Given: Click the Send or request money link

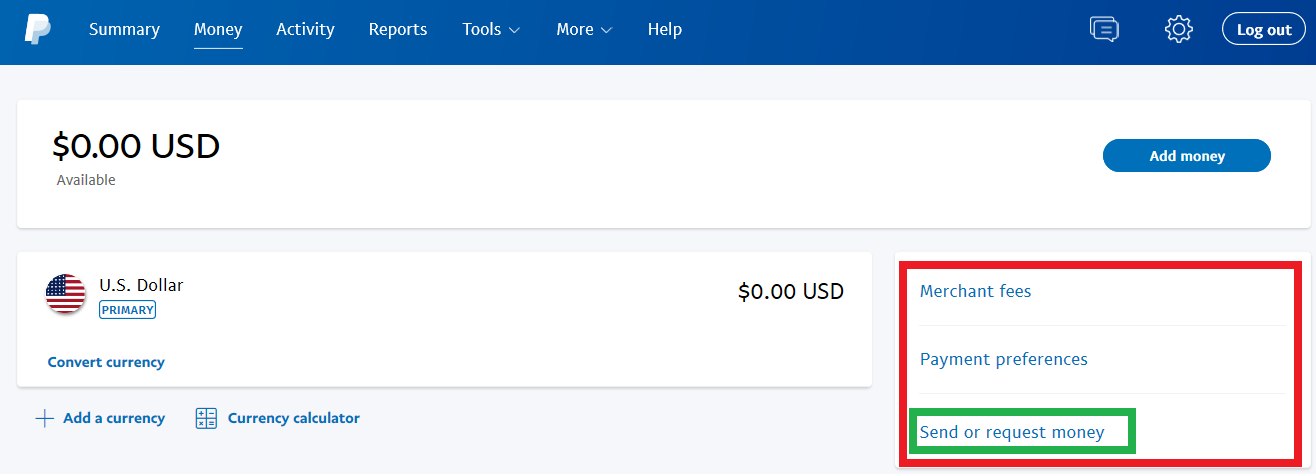Looking at the screenshot, I should (1012, 432).
